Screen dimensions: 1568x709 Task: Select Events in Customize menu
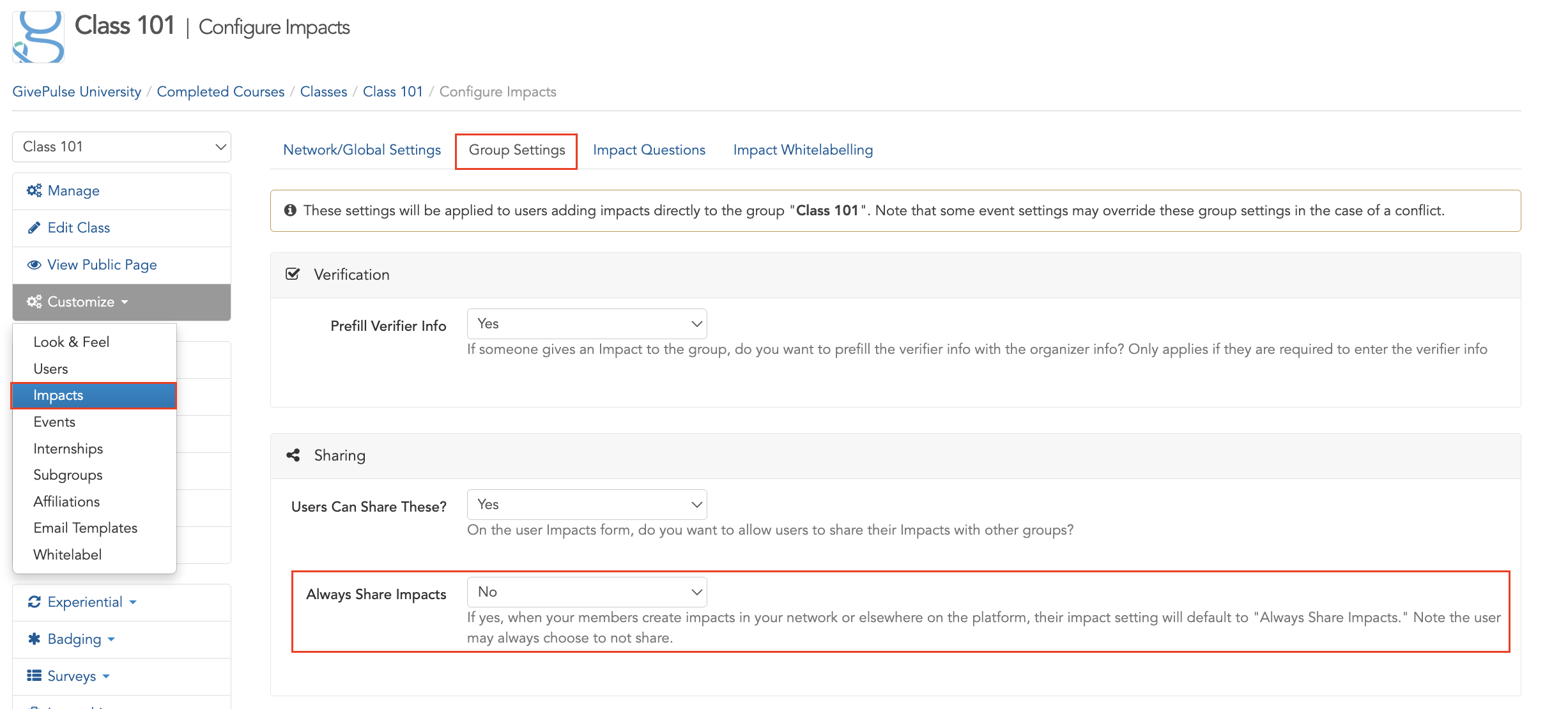[x=94, y=422]
